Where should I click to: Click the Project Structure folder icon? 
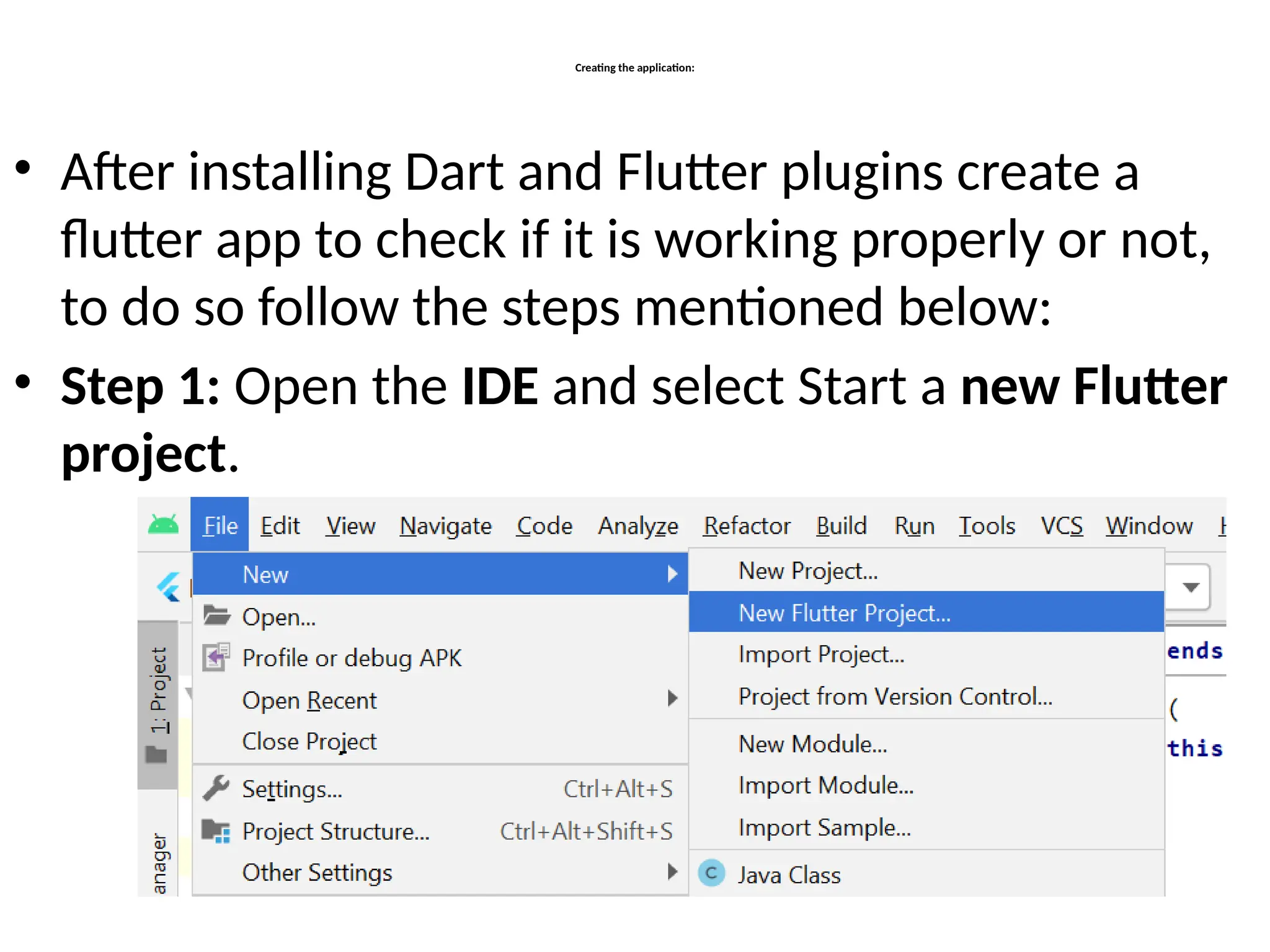[x=216, y=831]
